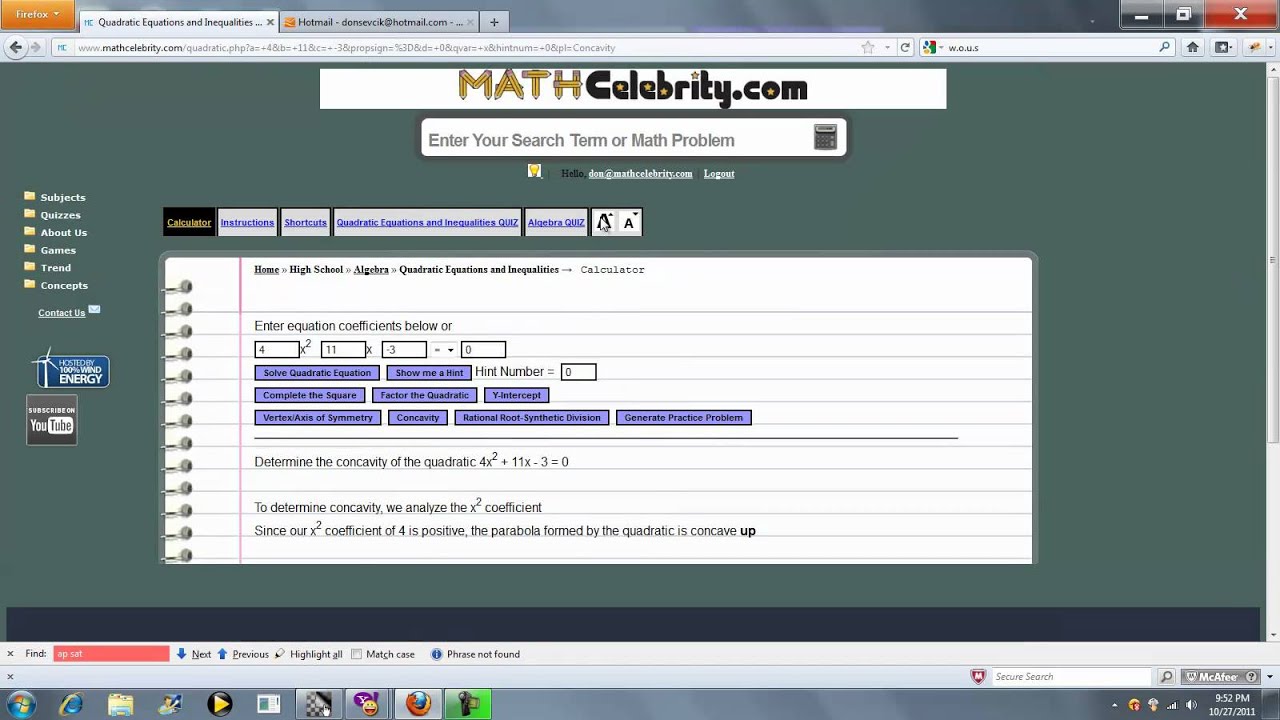Screen dimensions: 1280x720
Task: Show hidden system tray icons arrow
Action: tap(1115, 705)
